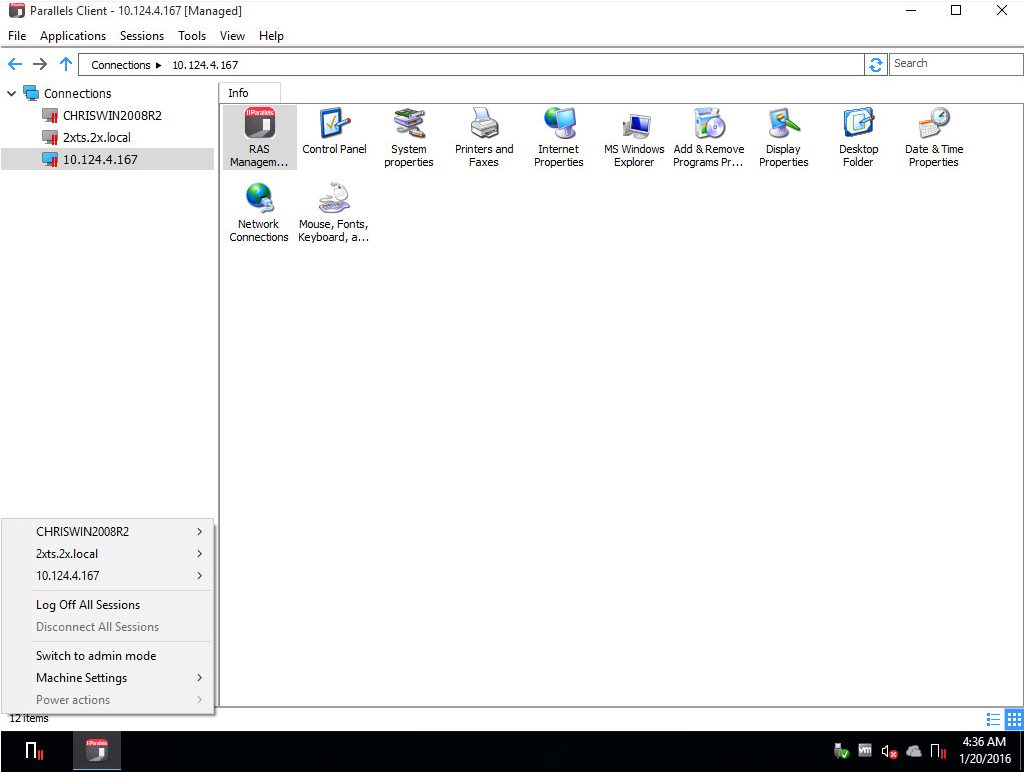
Task: Expand Machine Settings submenu
Action: coord(81,677)
